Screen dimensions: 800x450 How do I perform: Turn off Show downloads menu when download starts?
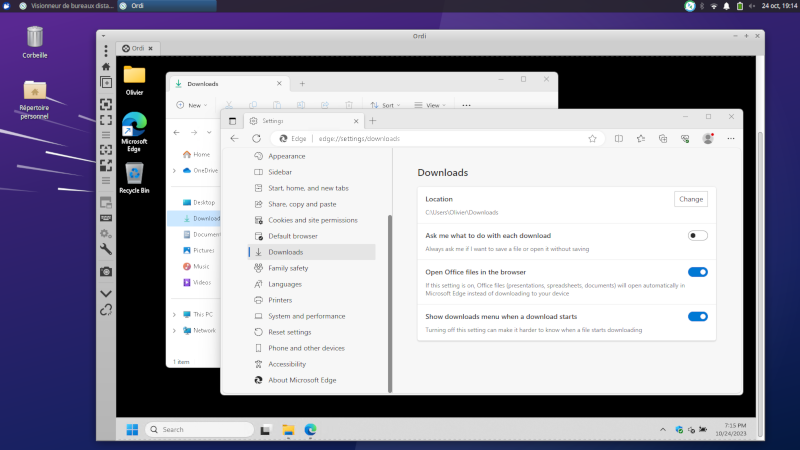[697, 316]
